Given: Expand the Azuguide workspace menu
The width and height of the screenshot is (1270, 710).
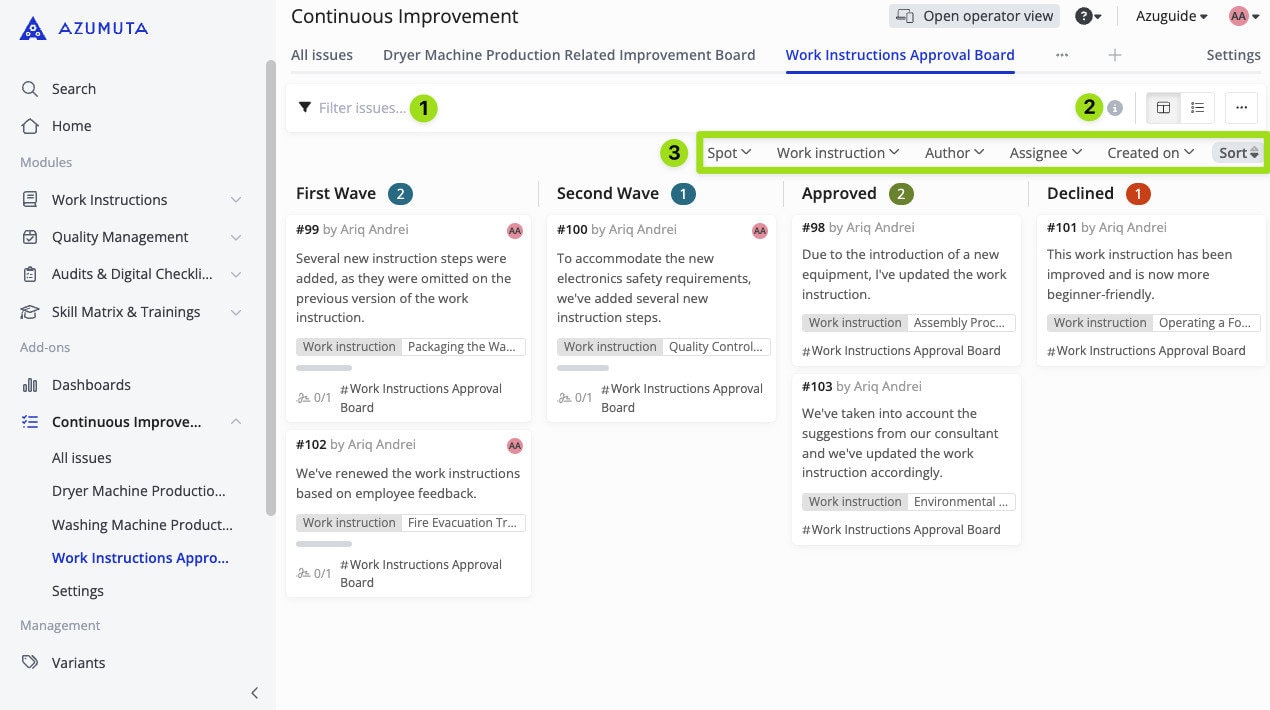Looking at the screenshot, I should click(x=1171, y=16).
